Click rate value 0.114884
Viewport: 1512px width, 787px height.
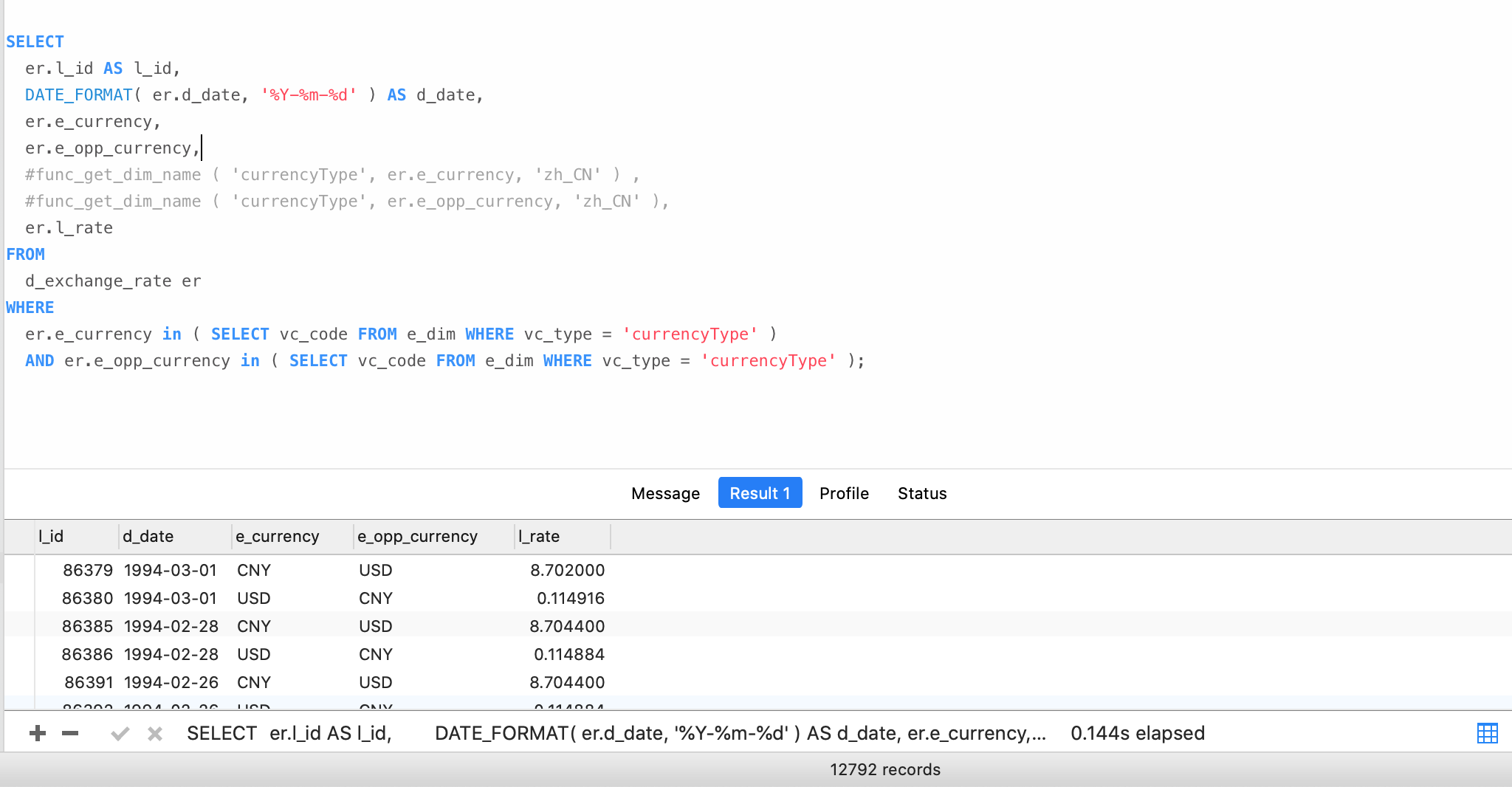(x=569, y=654)
